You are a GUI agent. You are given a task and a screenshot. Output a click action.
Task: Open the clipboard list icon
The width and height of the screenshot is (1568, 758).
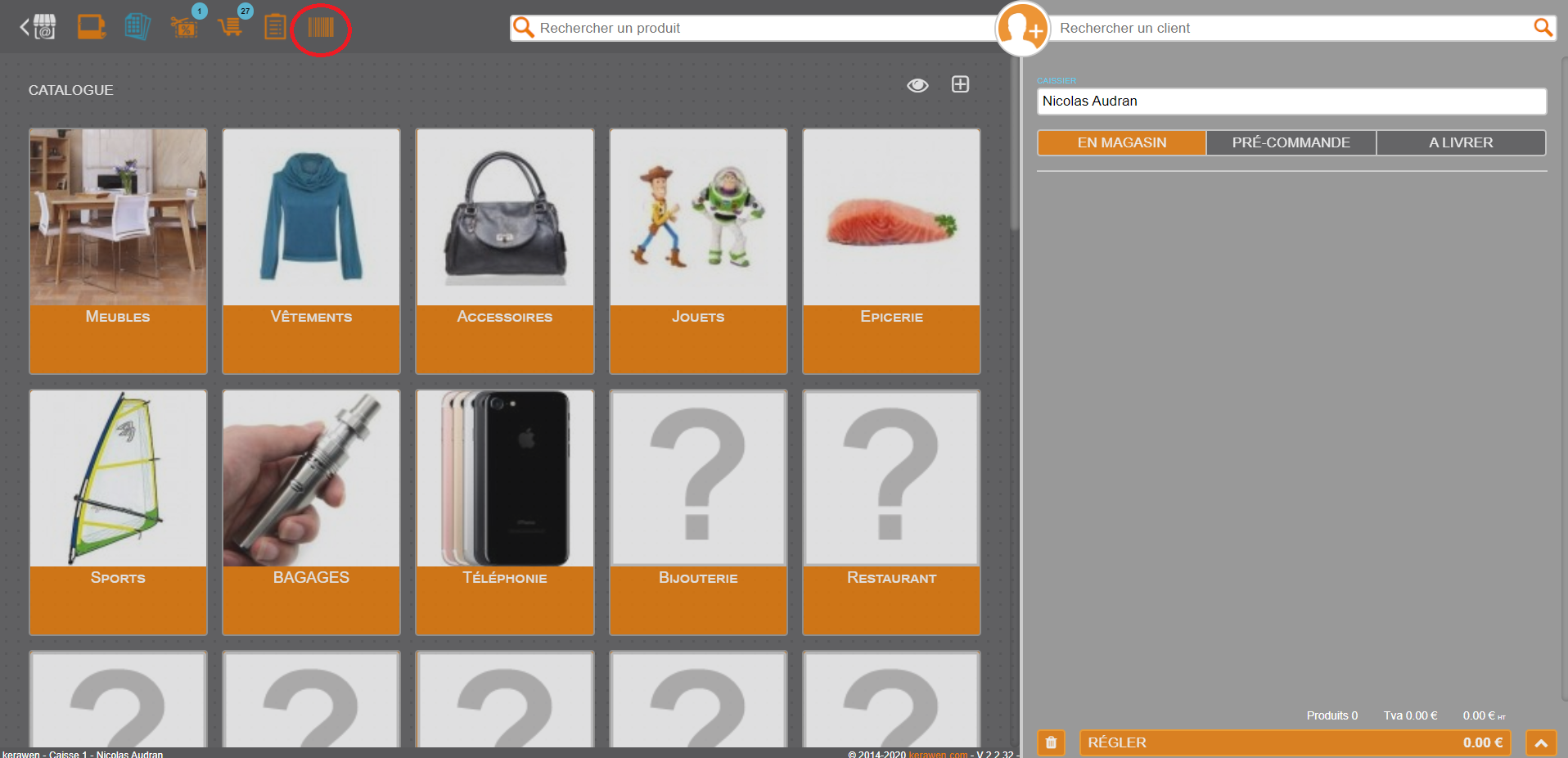(275, 27)
